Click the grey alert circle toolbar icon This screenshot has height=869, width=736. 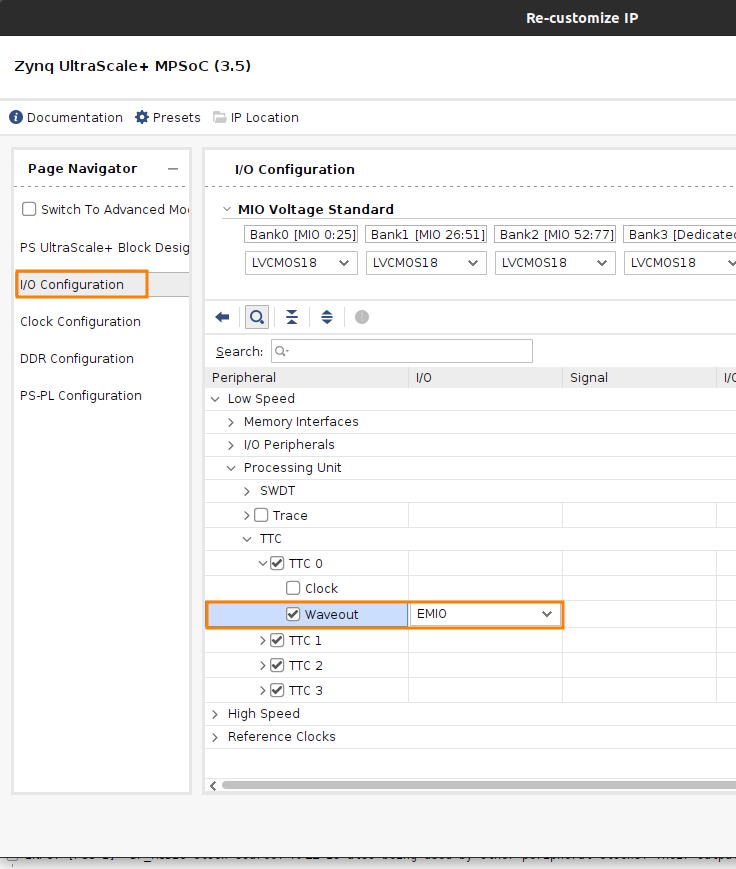pos(362,317)
